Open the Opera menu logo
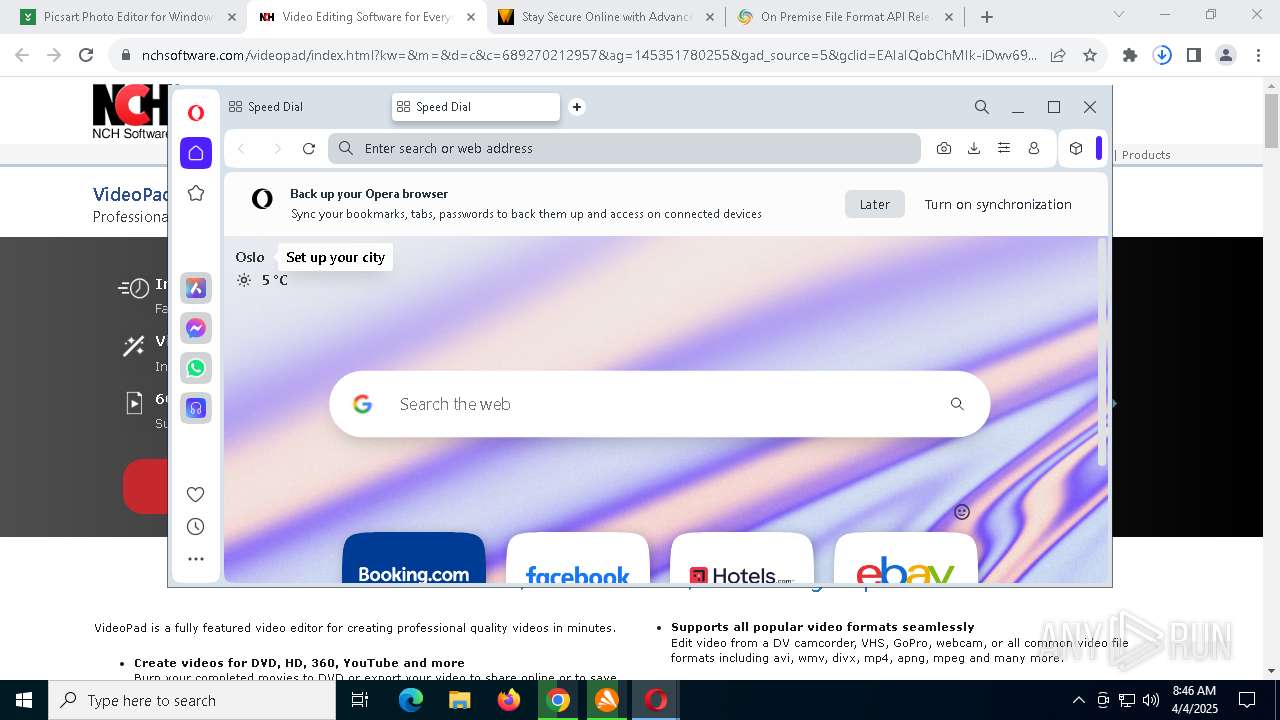 coord(196,113)
